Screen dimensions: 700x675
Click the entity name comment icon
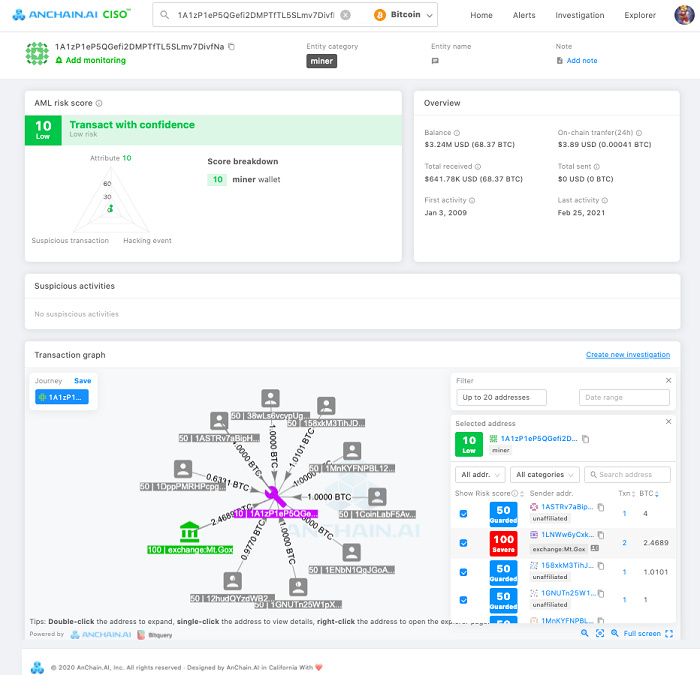pos(435,61)
